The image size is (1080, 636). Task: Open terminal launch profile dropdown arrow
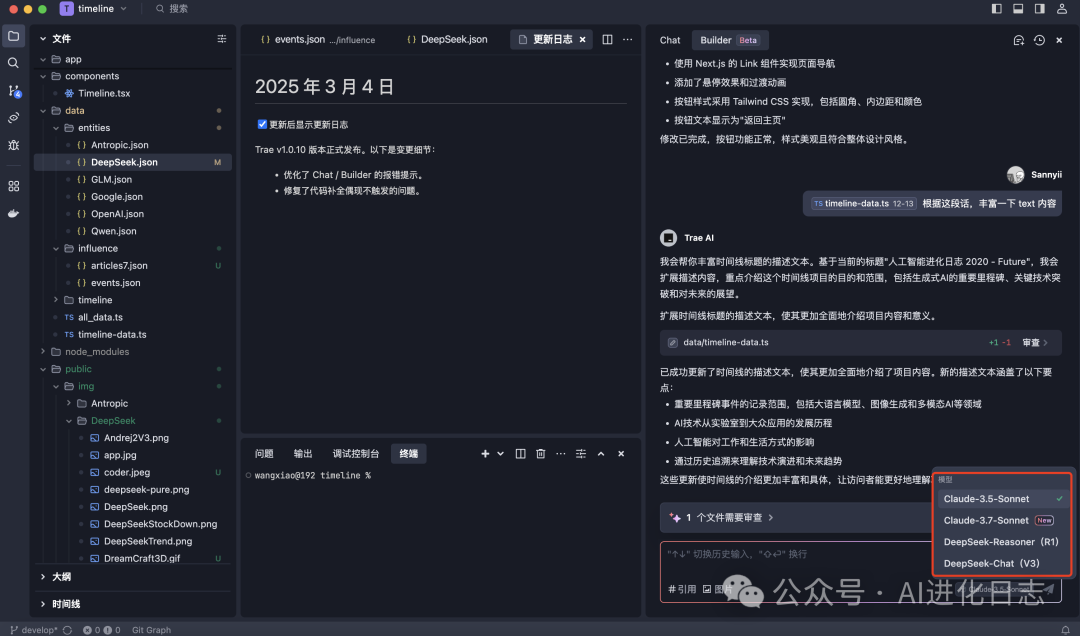[501, 453]
